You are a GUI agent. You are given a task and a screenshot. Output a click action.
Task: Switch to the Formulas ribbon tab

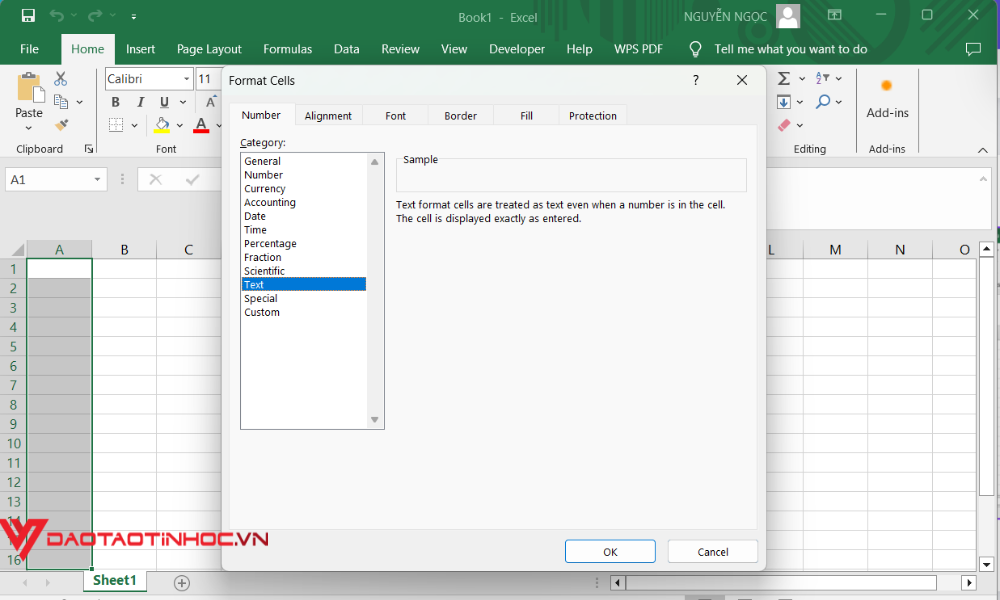click(x=288, y=49)
